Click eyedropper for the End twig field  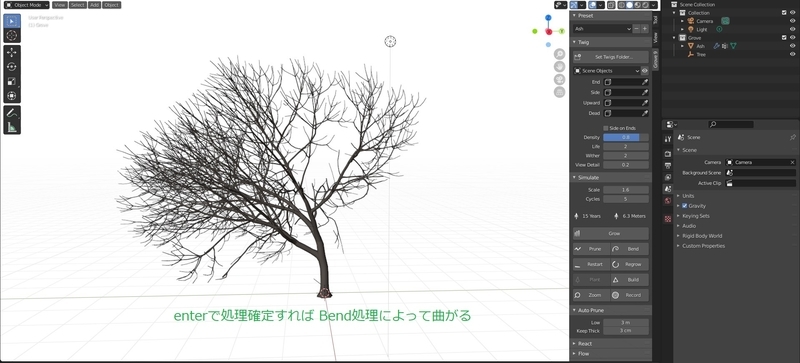tap(645, 82)
